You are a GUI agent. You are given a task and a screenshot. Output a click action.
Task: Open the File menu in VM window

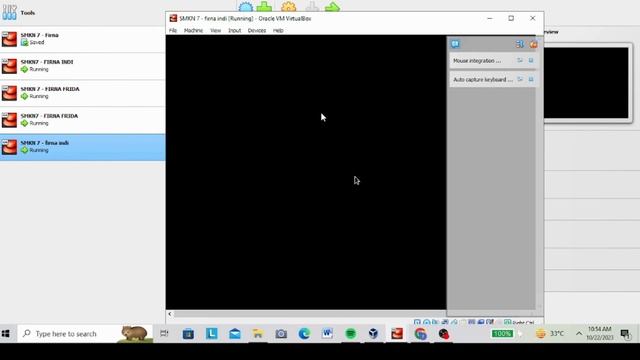click(173, 31)
